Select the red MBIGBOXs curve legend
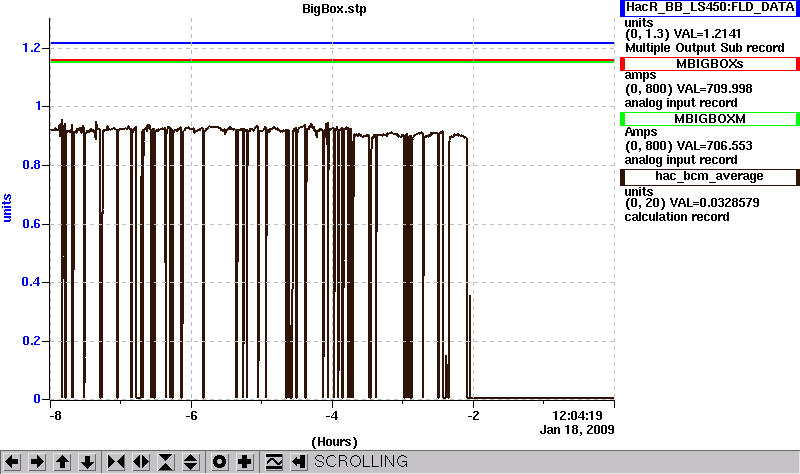 tap(710, 64)
